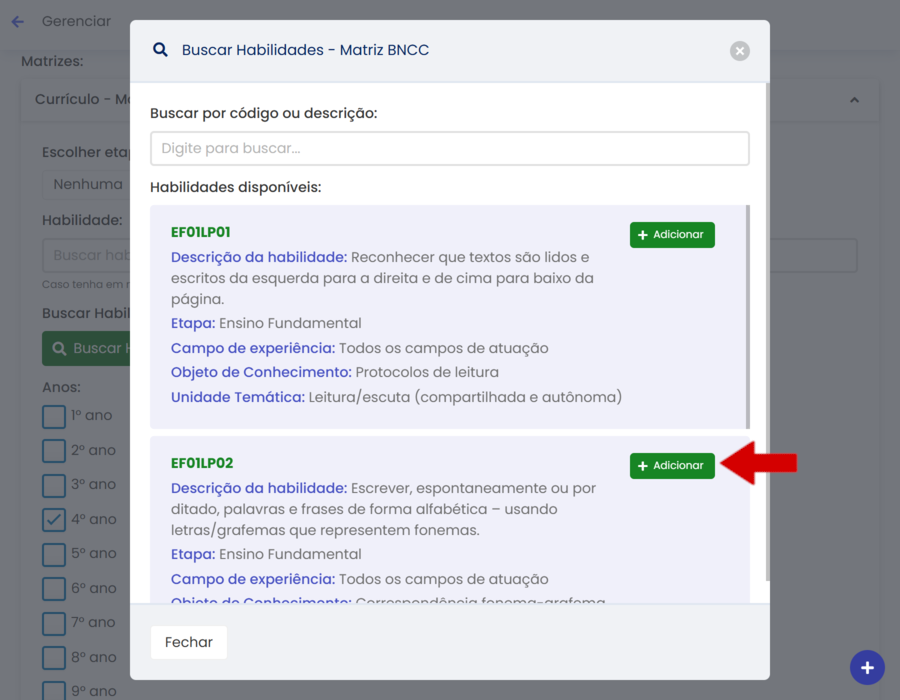Click the back arrow next to Gerenciar
The height and width of the screenshot is (700, 900).
pos(17,21)
